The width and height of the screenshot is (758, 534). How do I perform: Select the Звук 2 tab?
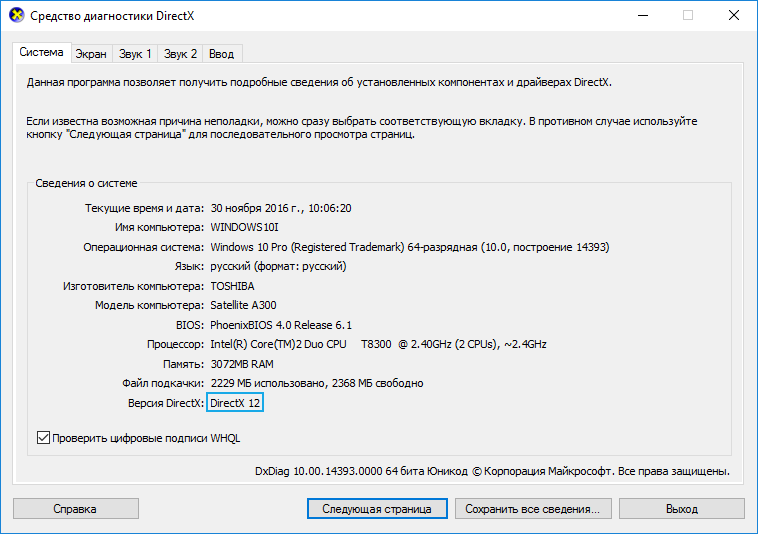click(181, 53)
